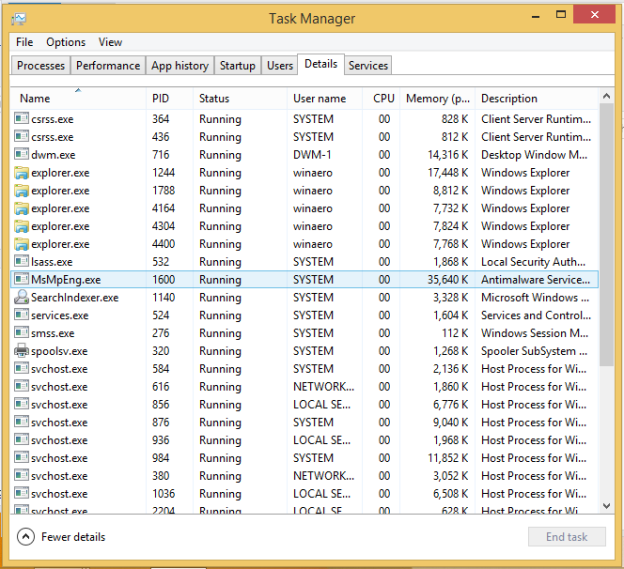Click Local Security Auth... description
624x569 pixels.
coord(533,262)
